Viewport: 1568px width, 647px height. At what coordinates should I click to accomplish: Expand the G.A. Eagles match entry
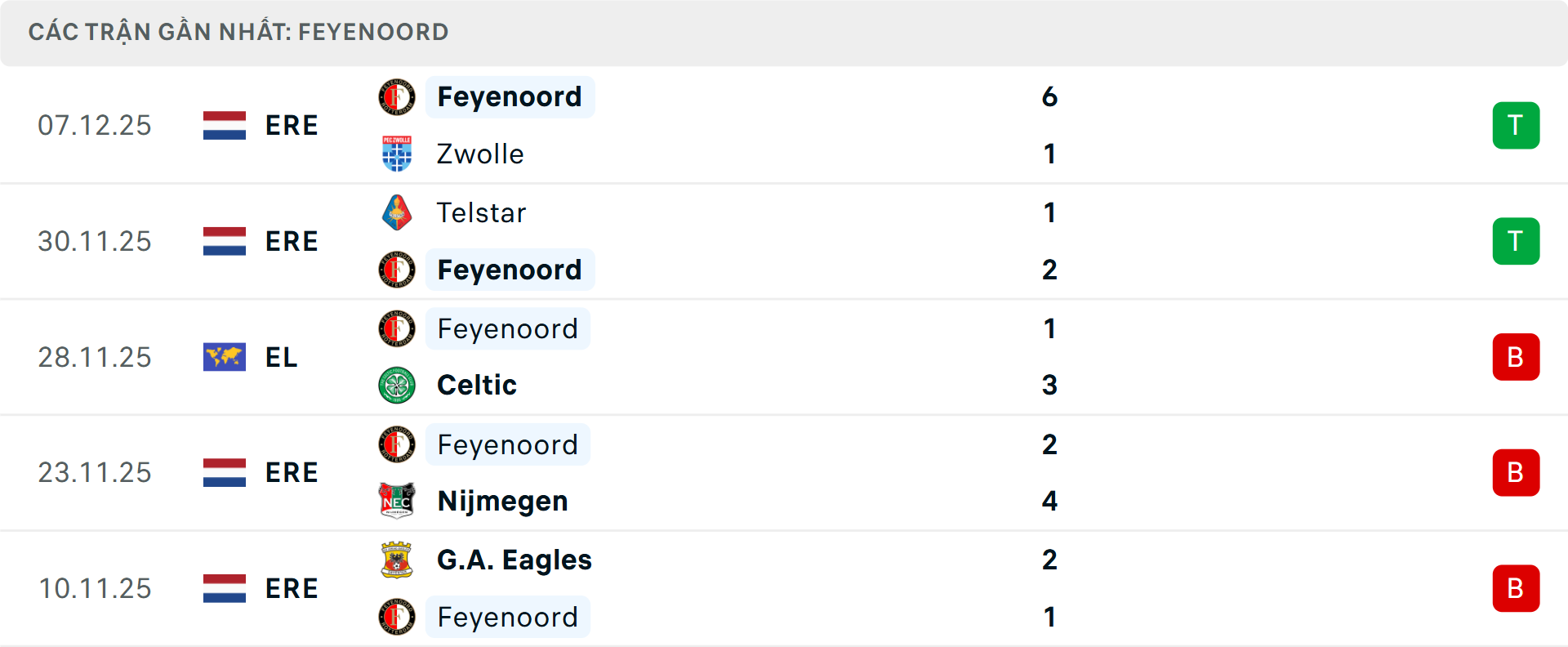[784, 588]
